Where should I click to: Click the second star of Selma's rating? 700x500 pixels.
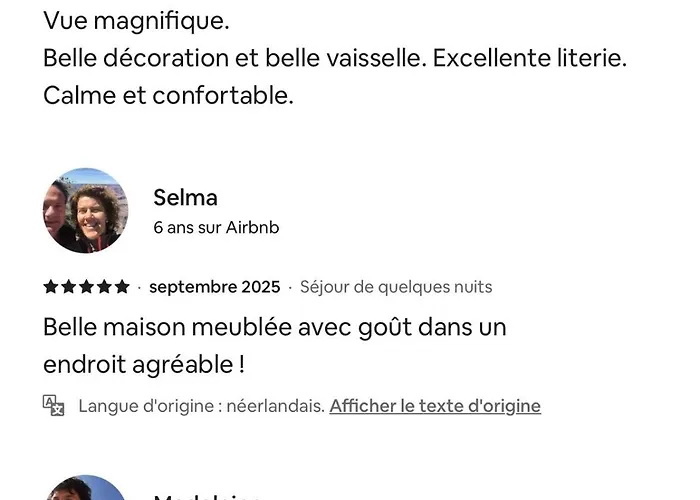coord(68,287)
